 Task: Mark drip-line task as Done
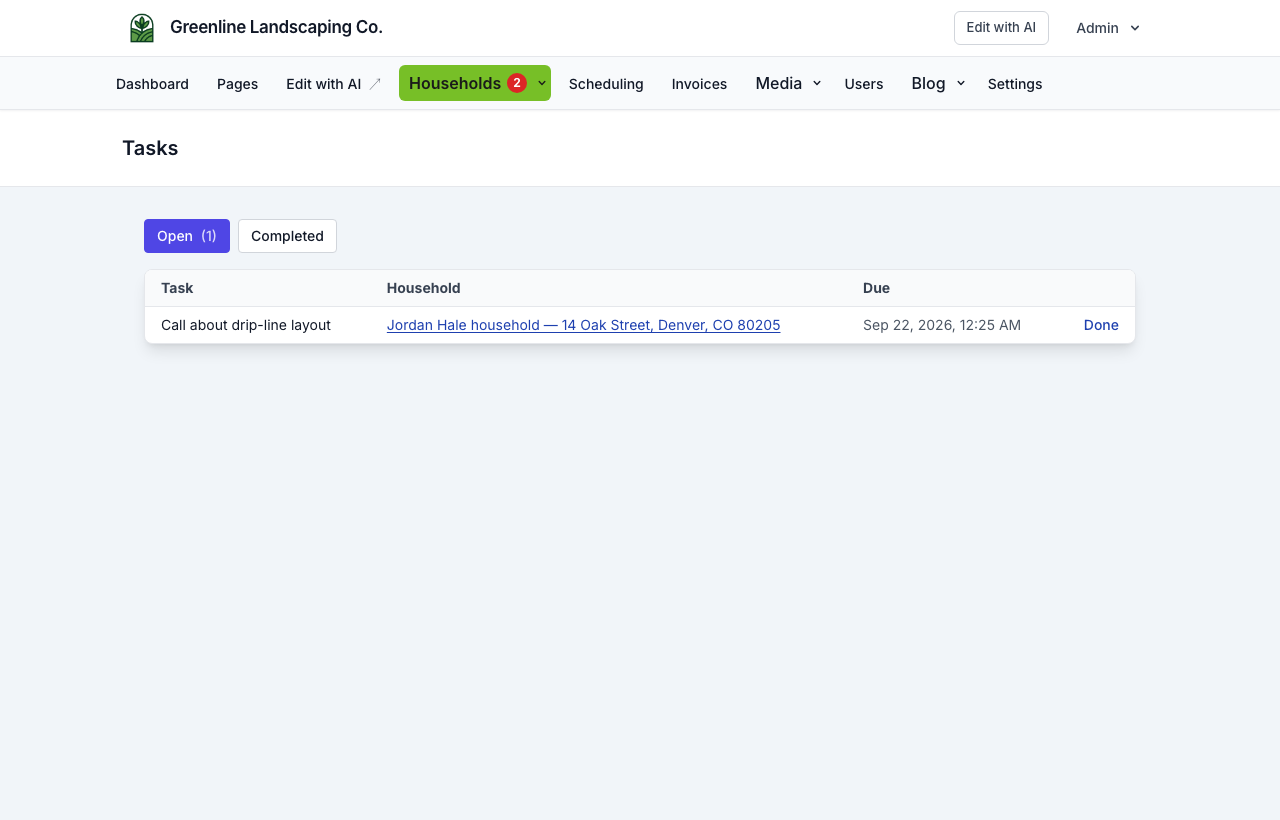point(1101,325)
